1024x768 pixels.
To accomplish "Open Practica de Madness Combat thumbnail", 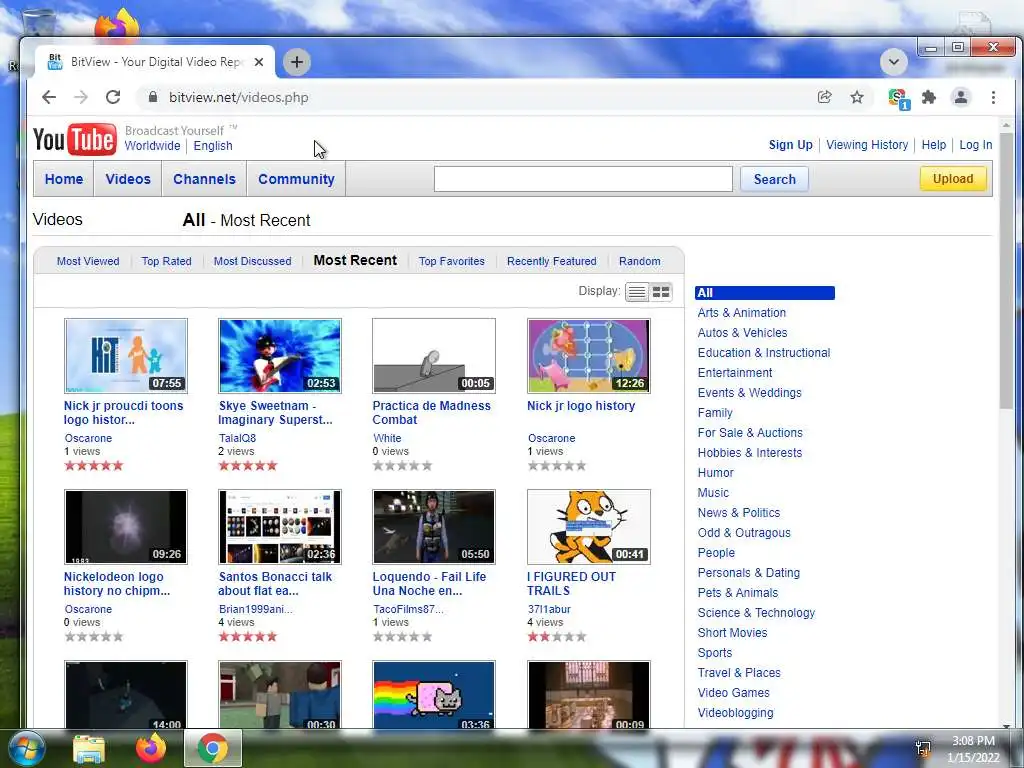I will [x=434, y=356].
